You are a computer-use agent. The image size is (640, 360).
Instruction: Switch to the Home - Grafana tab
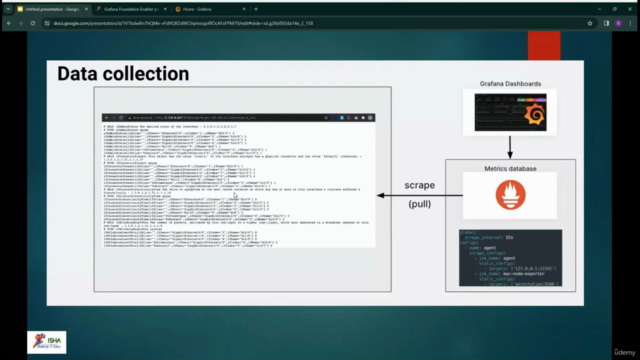(209, 9)
